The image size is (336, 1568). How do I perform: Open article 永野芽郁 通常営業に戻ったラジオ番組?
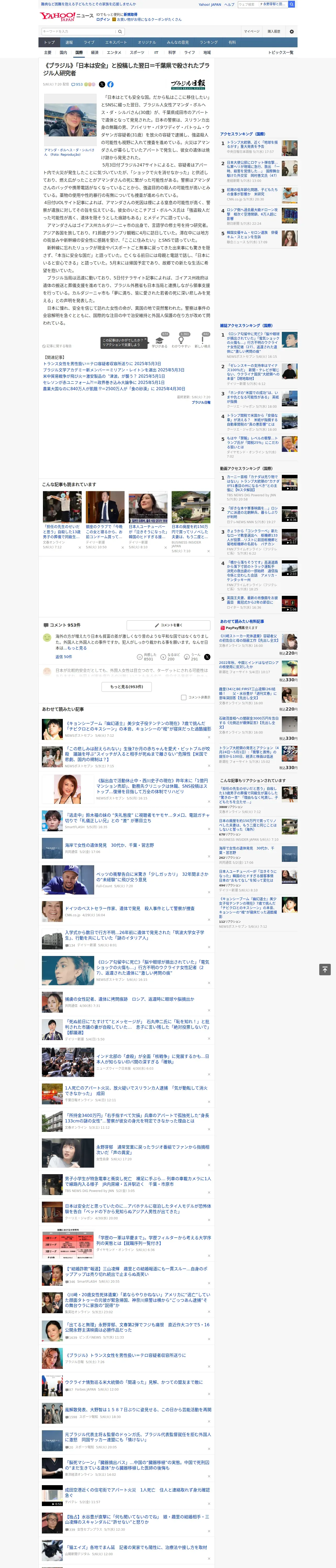click(x=153, y=1150)
